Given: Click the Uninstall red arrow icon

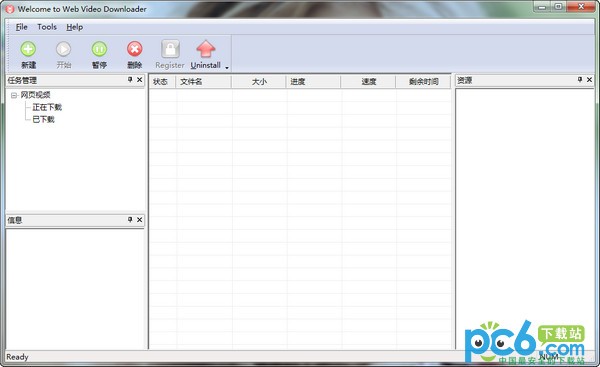Looking at the screenshot, I should pos(205,49).
